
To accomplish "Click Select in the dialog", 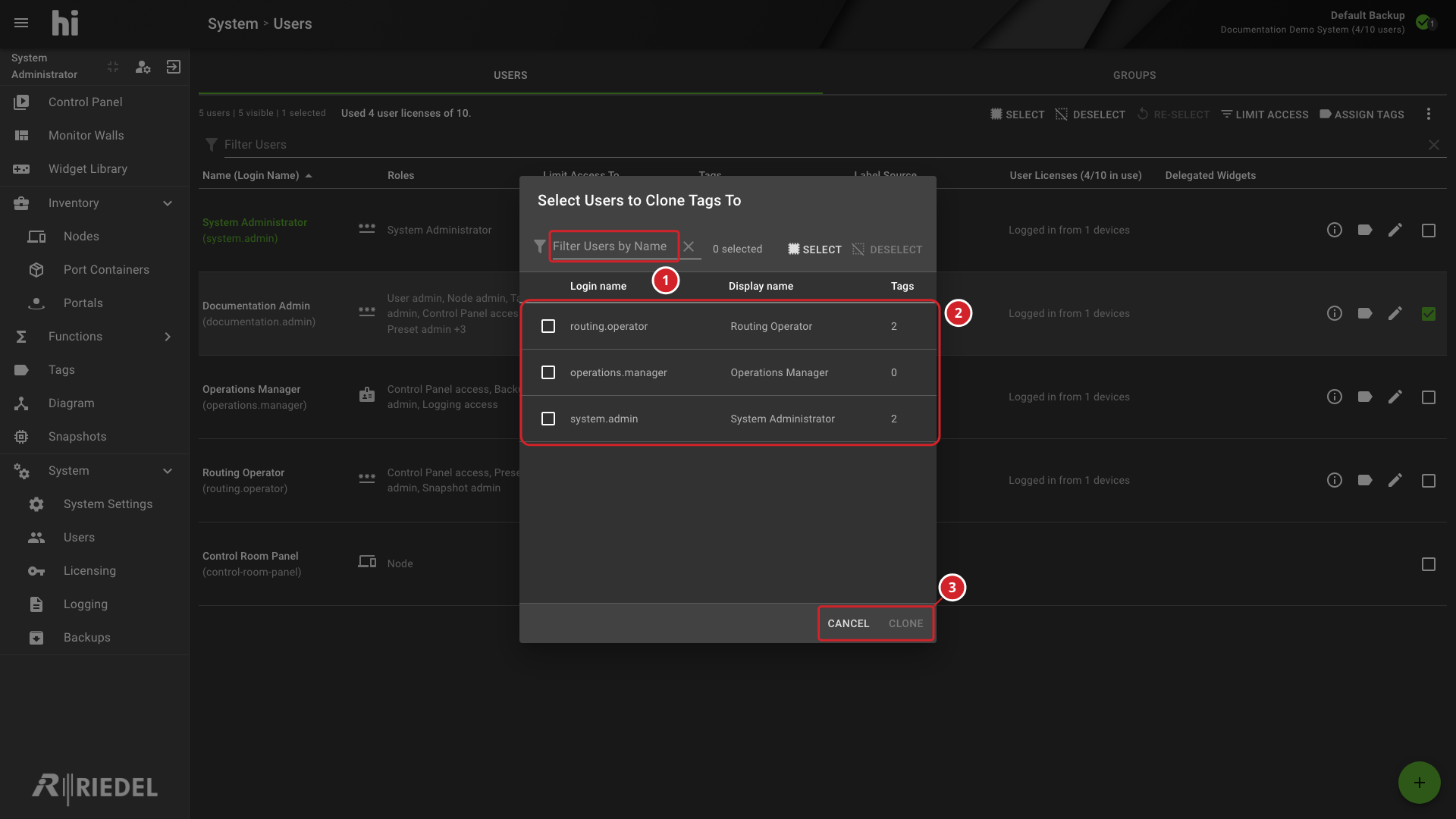I will (814, 249).
